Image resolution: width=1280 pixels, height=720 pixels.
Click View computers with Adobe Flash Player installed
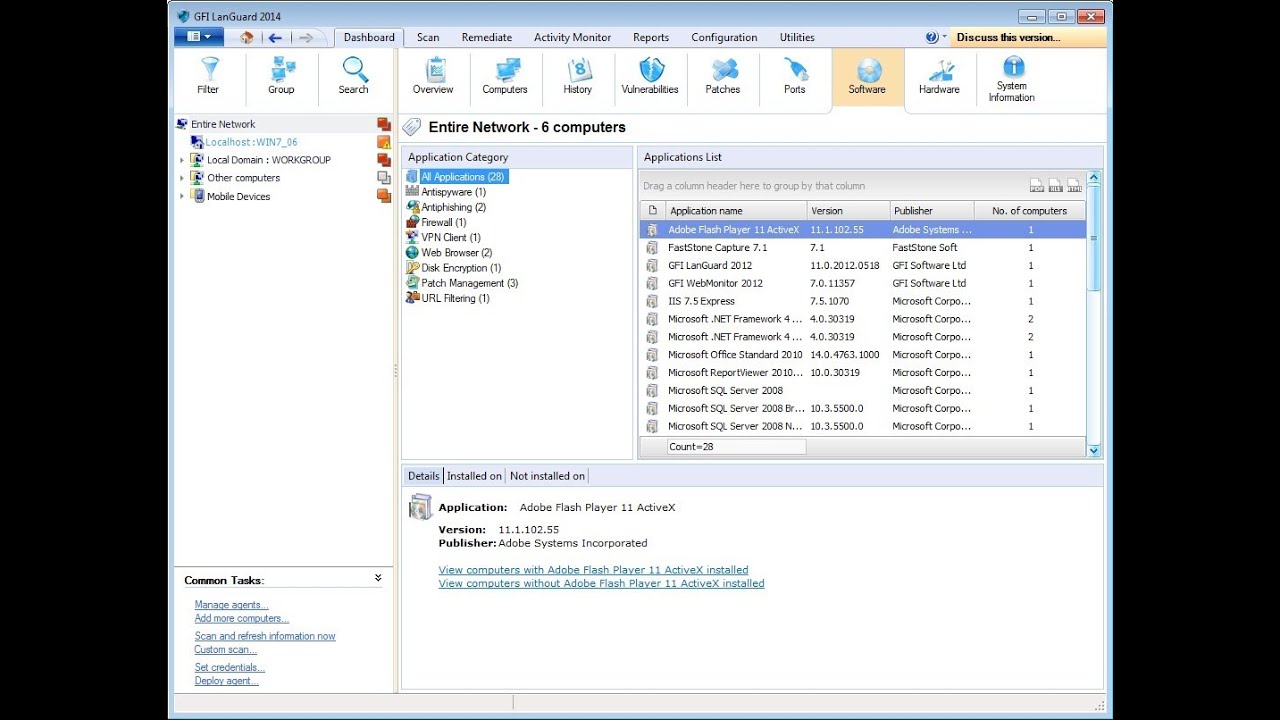point(593,570)
